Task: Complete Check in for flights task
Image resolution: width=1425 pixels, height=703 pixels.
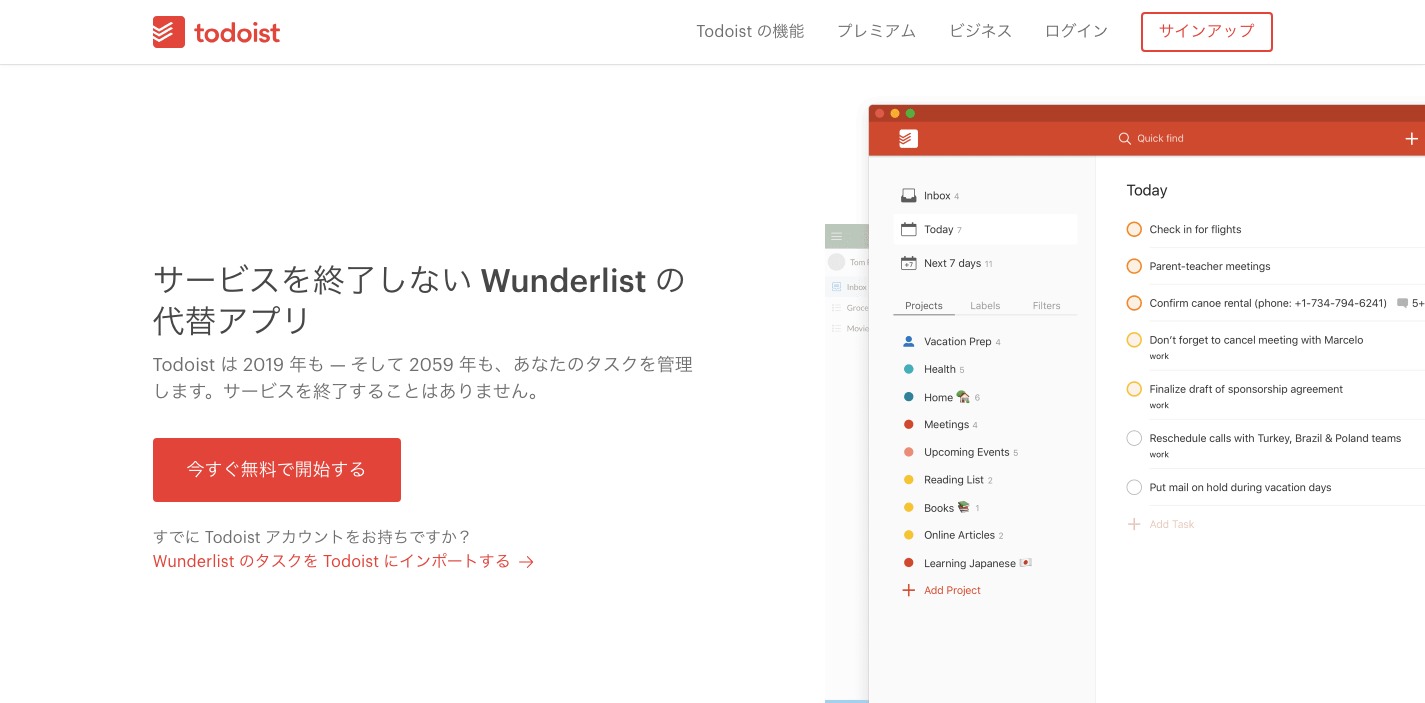Action: coord(1134,229)
